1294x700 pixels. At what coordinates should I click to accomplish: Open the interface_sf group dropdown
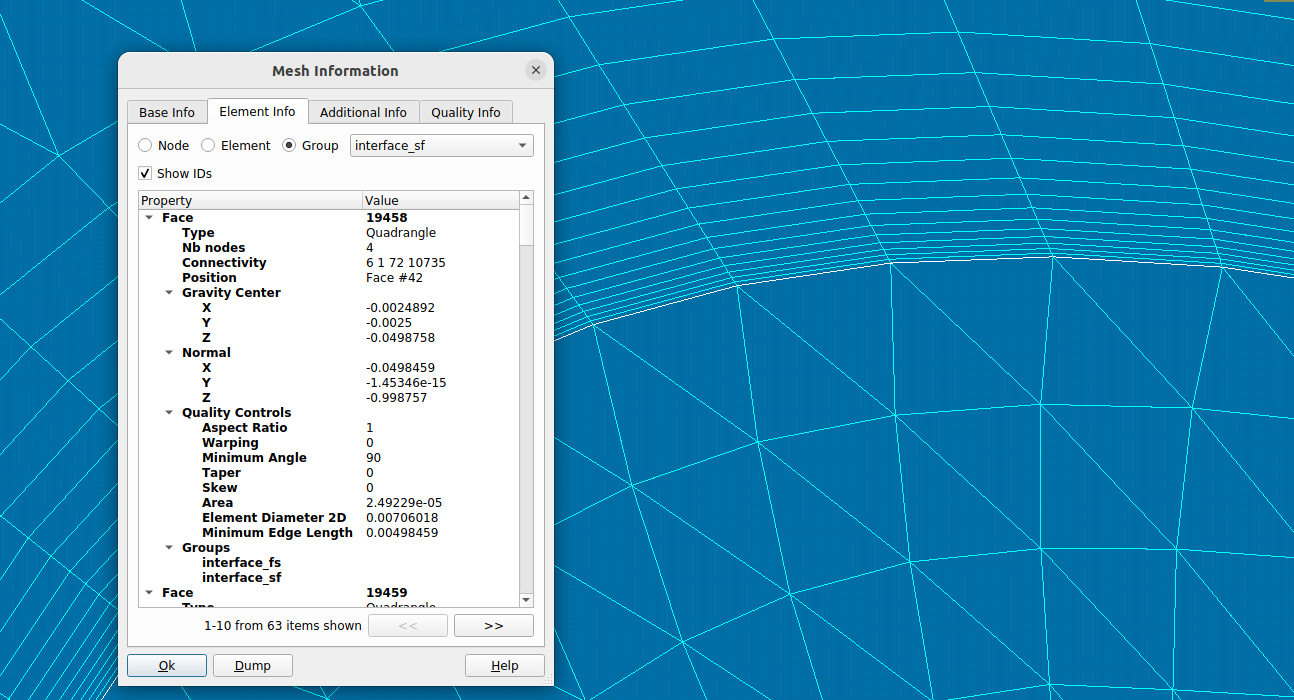coord(441,145)
